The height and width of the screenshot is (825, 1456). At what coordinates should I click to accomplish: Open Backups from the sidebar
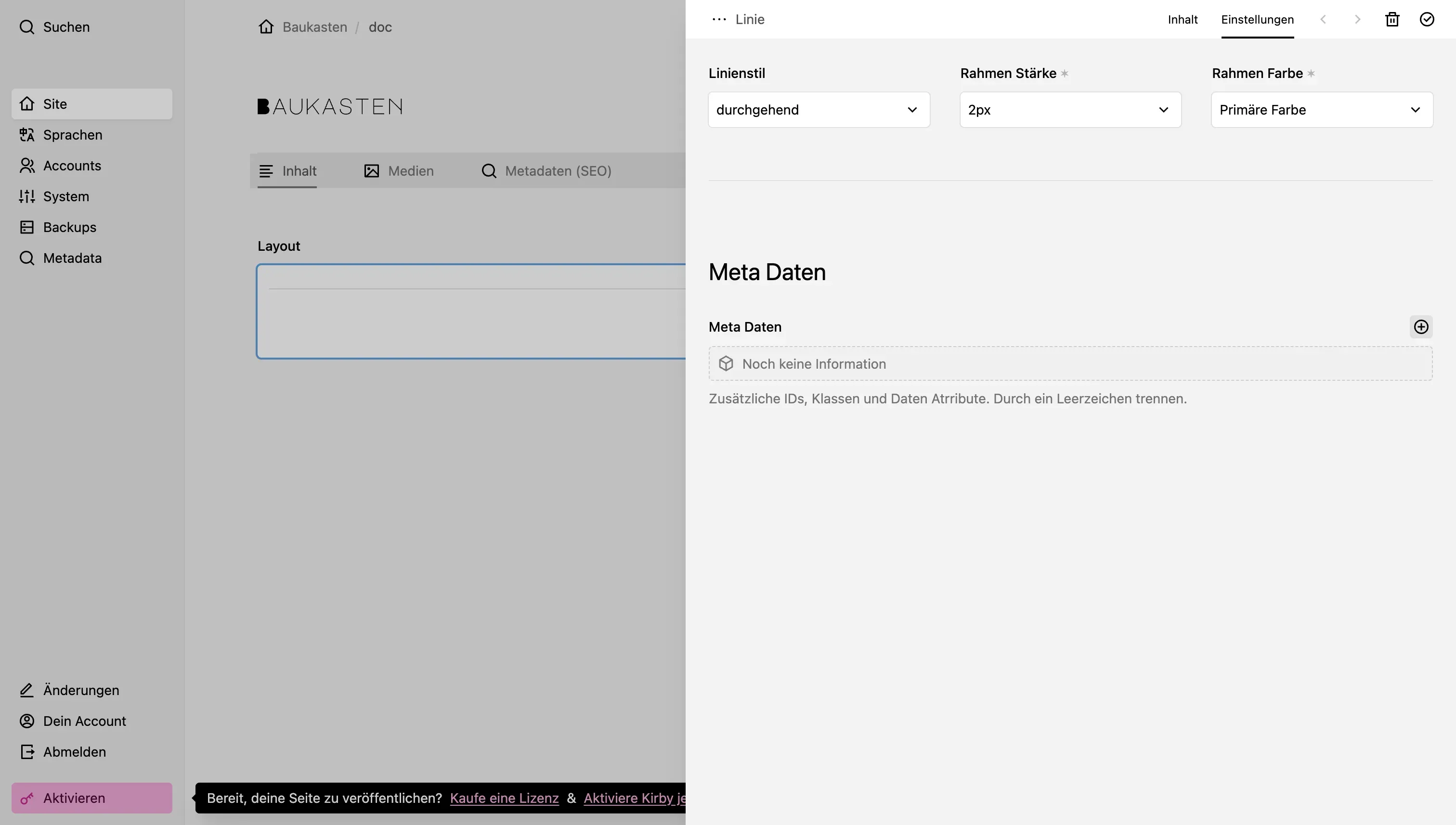pyautogui.click(x=69, y=227)
